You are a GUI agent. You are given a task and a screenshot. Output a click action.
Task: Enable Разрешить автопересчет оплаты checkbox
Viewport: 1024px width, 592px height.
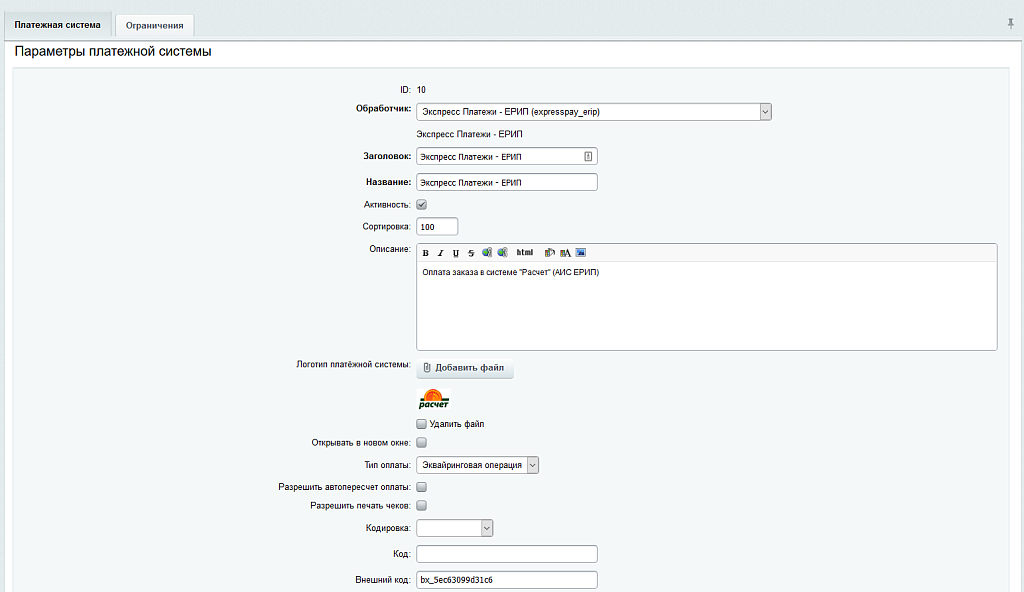(421, 487)
